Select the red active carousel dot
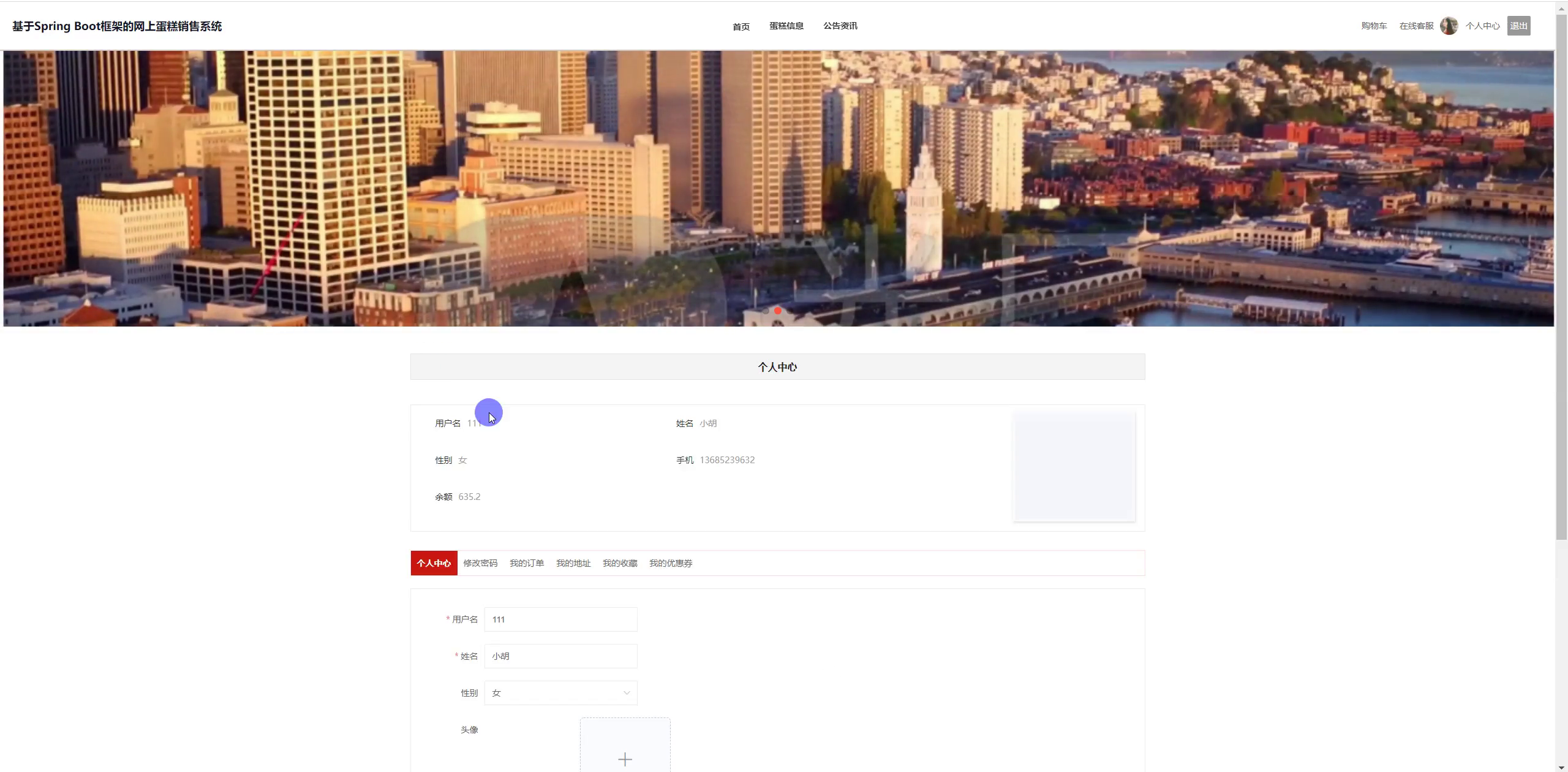1568x772 pixels. click(778, 311)
